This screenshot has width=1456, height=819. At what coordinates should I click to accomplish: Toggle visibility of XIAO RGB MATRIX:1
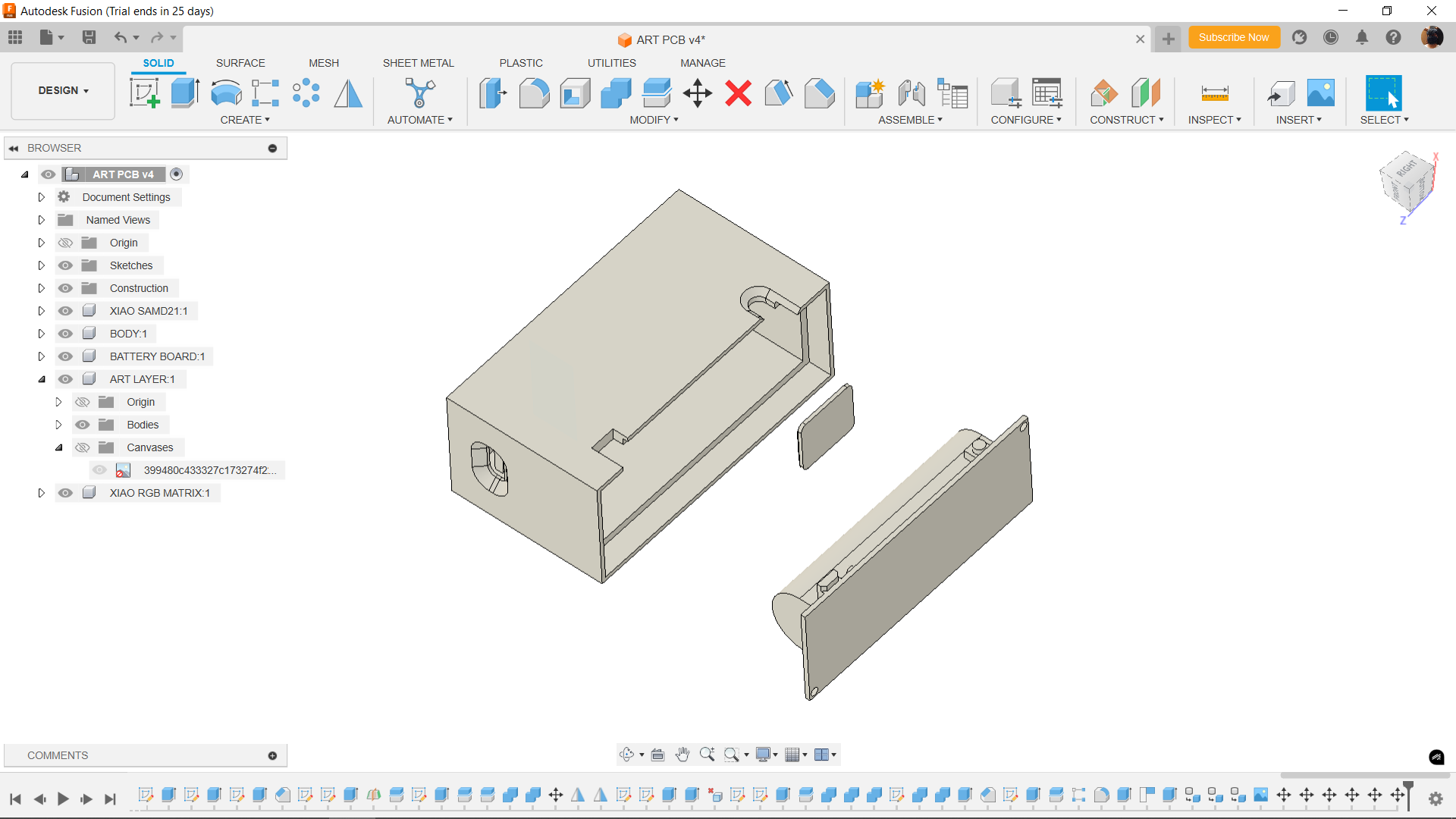66,493
